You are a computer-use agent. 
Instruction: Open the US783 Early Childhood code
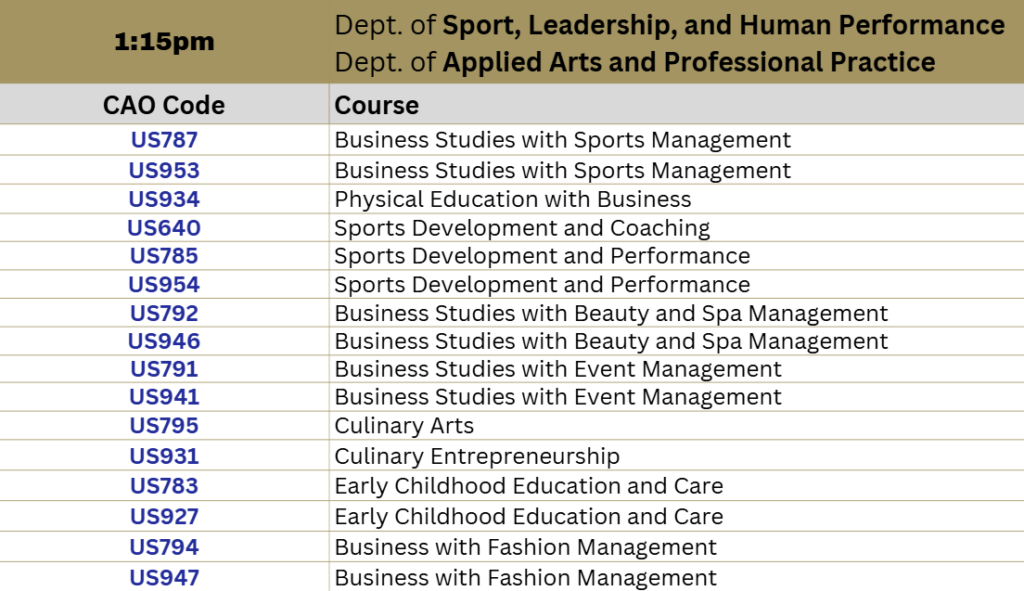[x=164, y=487]
